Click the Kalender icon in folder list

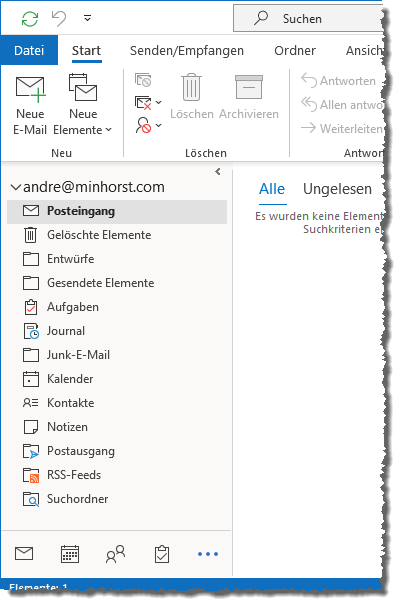[31, 379]
